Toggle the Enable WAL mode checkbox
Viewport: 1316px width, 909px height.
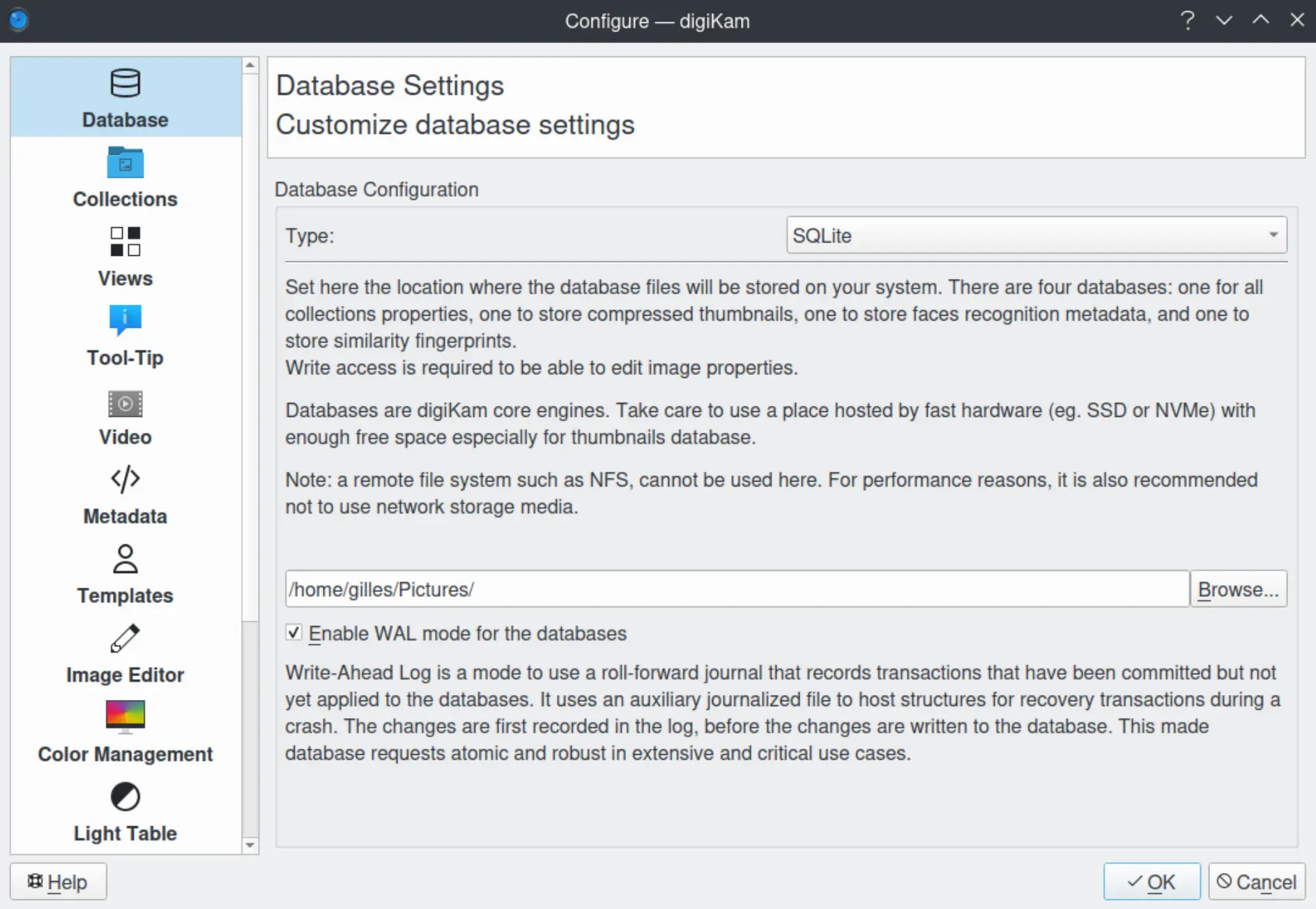293,633
